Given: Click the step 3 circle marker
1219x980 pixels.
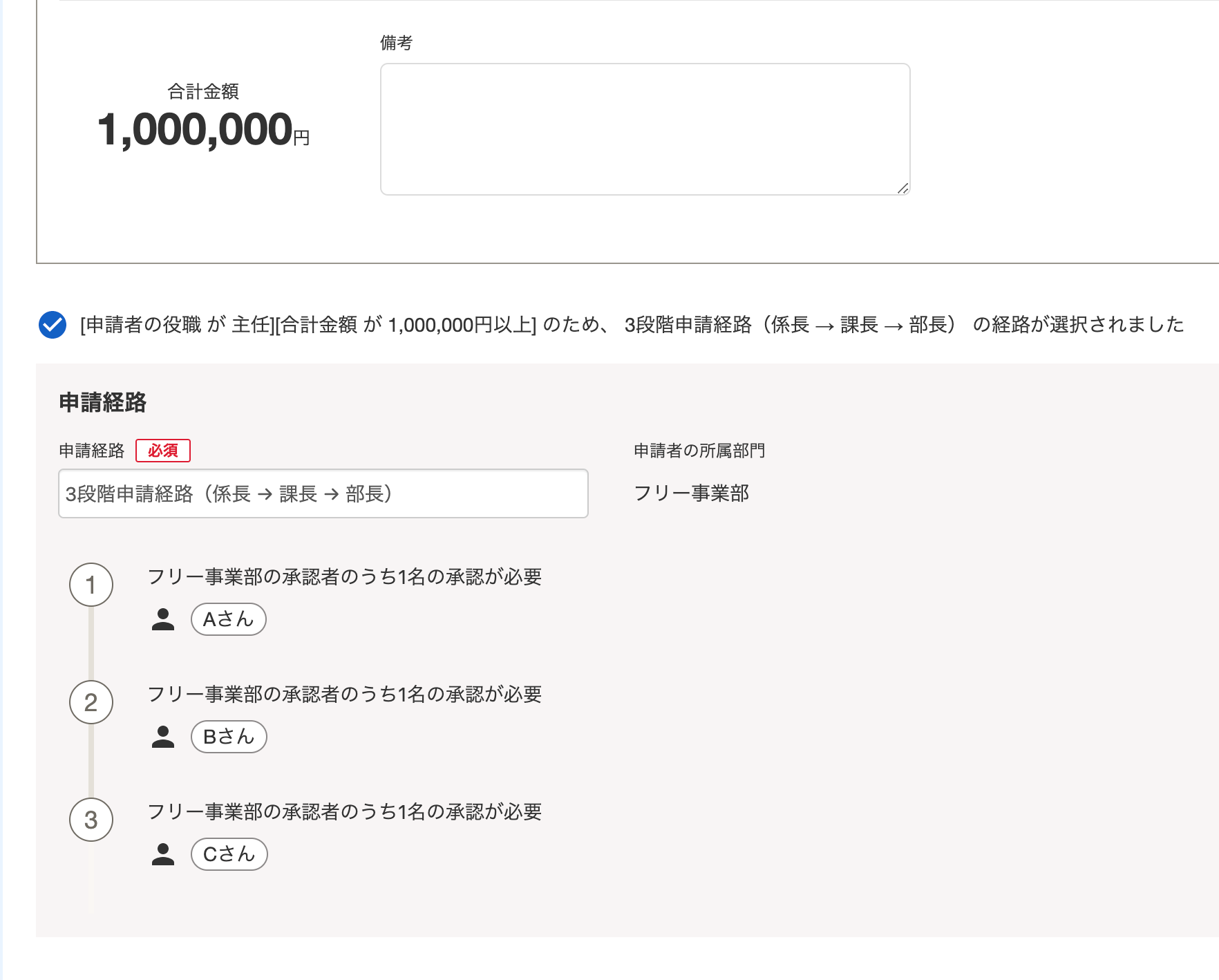Looking at the screenshot, I should point(91,820).
